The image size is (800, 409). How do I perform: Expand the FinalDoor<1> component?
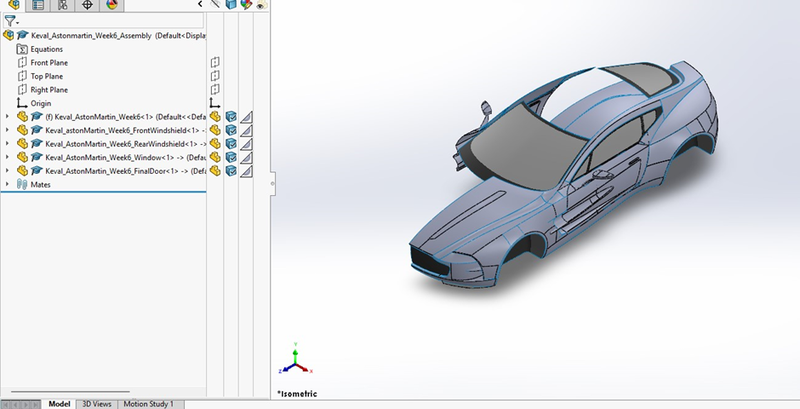(7, 171)
